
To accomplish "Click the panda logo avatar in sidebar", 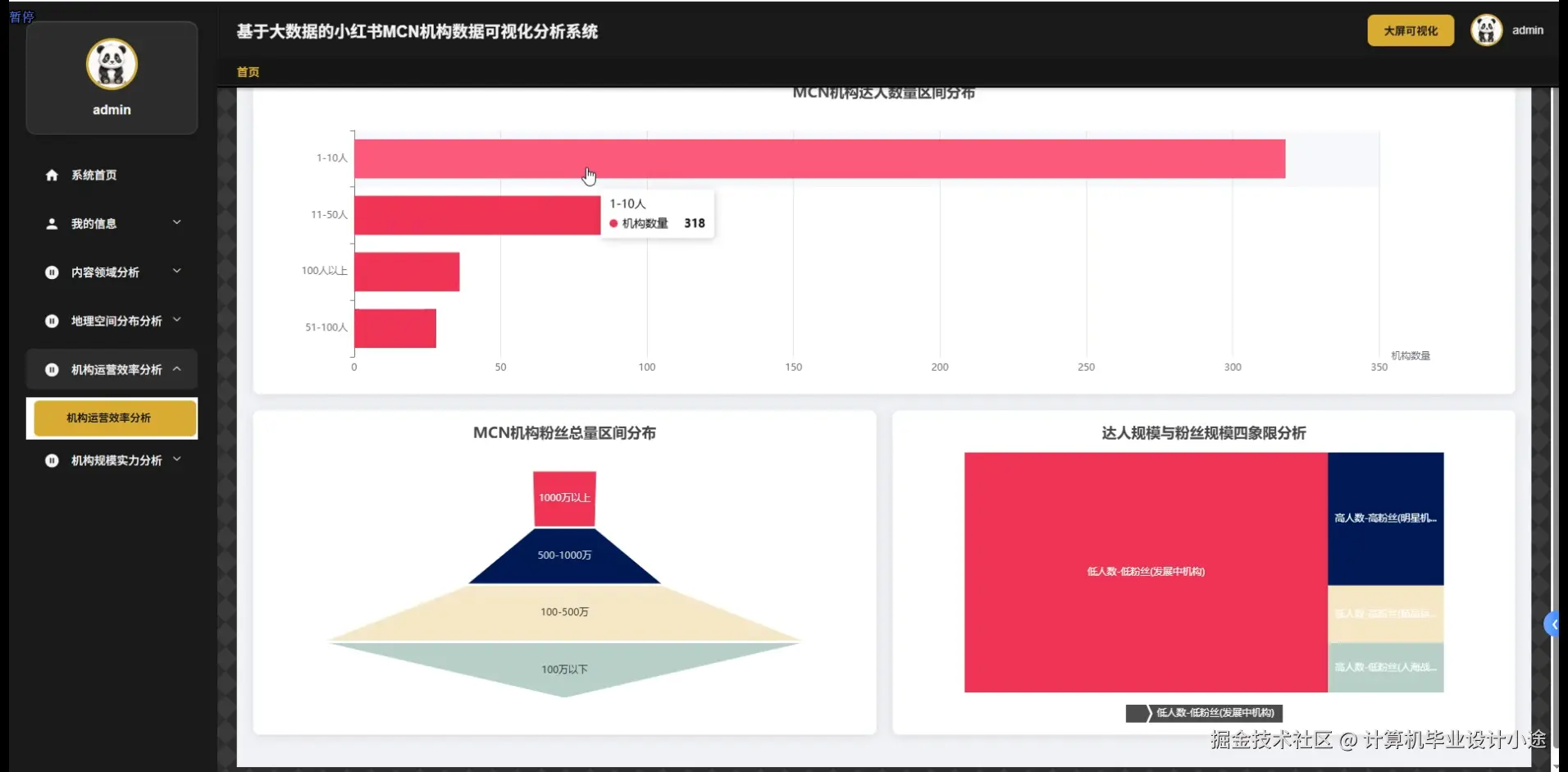I will (112, 63).
